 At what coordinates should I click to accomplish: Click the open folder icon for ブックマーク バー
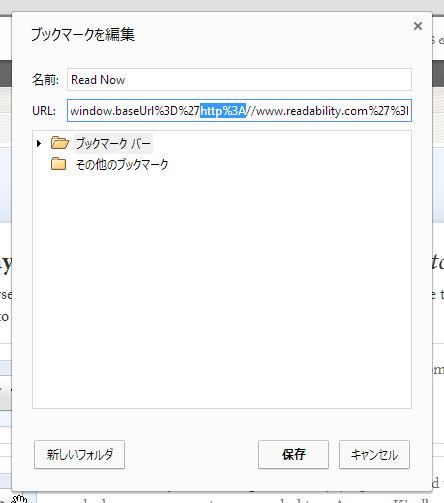pyautogui.click(x=60, y=143)
